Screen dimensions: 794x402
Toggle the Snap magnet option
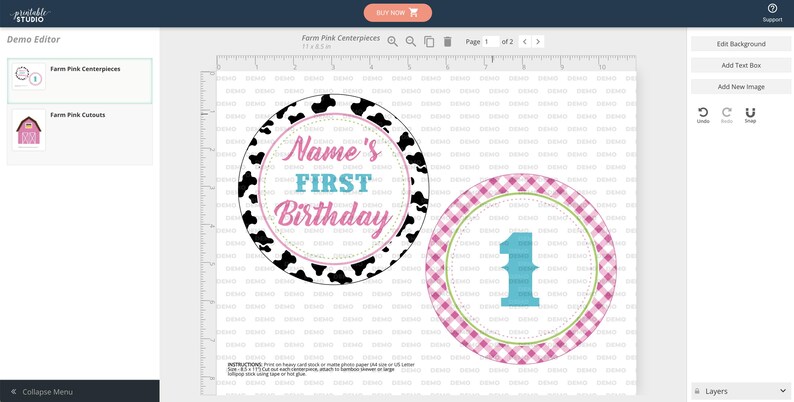pyautogui.click(x=750, y=115)
